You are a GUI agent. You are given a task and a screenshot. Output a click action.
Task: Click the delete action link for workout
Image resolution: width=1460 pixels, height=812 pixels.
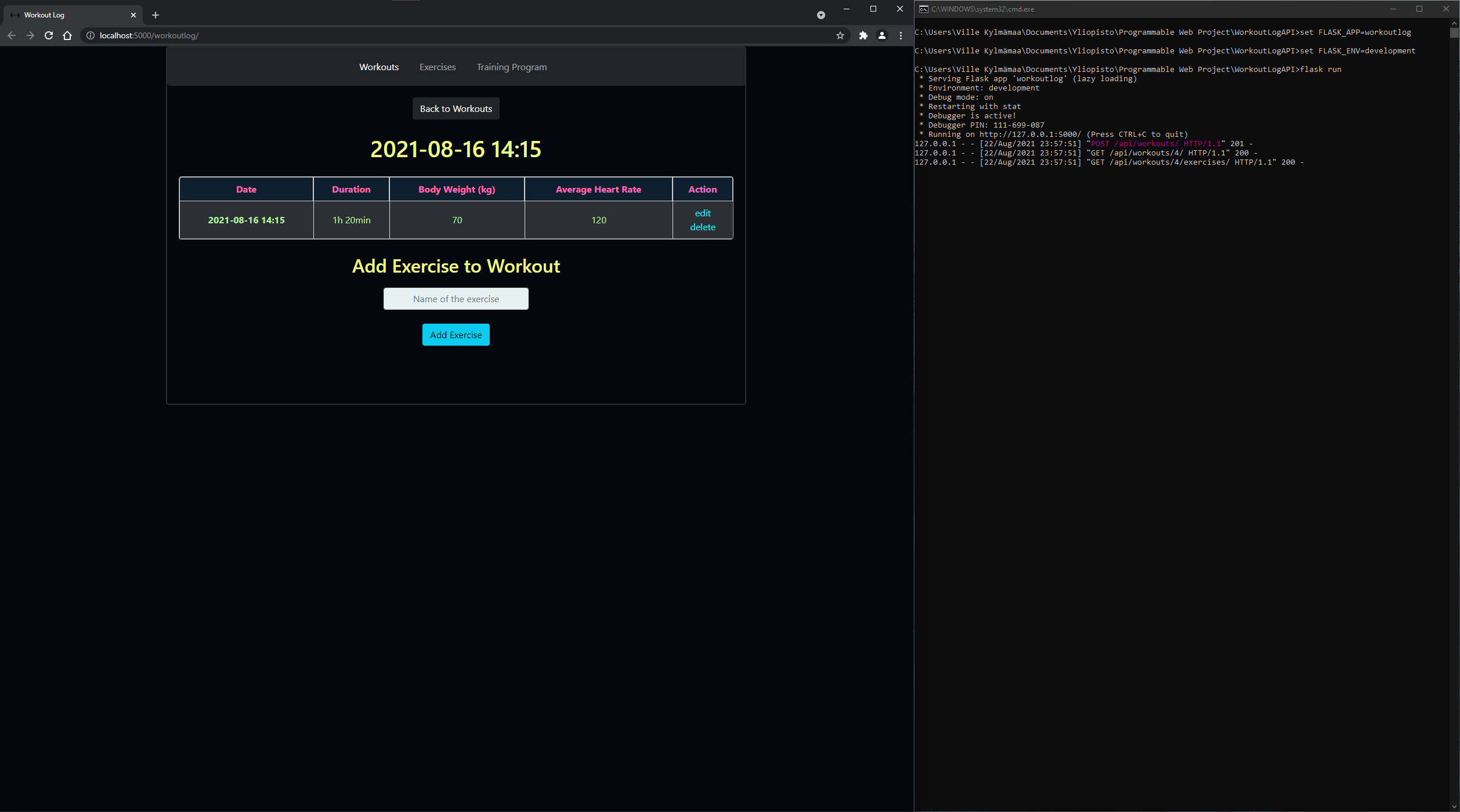click(703, 227)
